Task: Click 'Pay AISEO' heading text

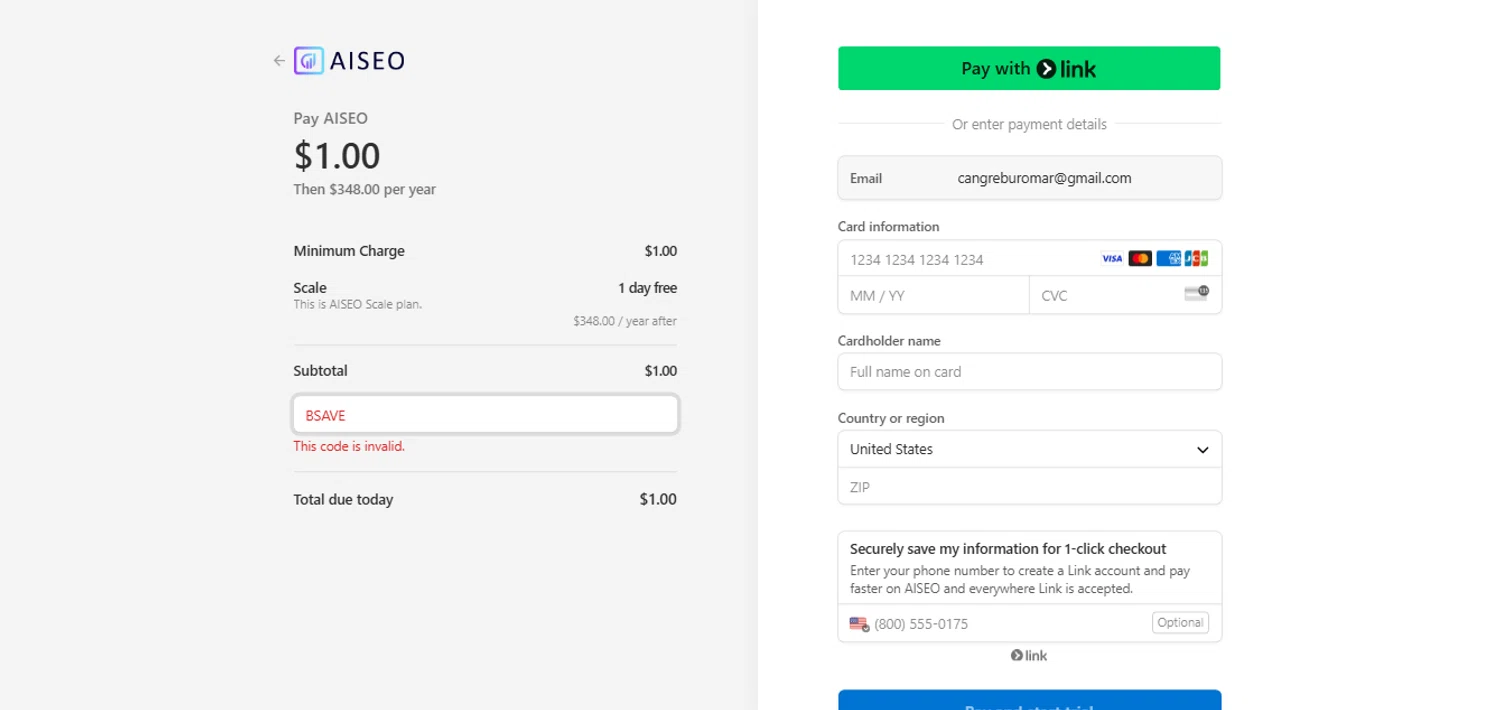Action: (331, 119)
